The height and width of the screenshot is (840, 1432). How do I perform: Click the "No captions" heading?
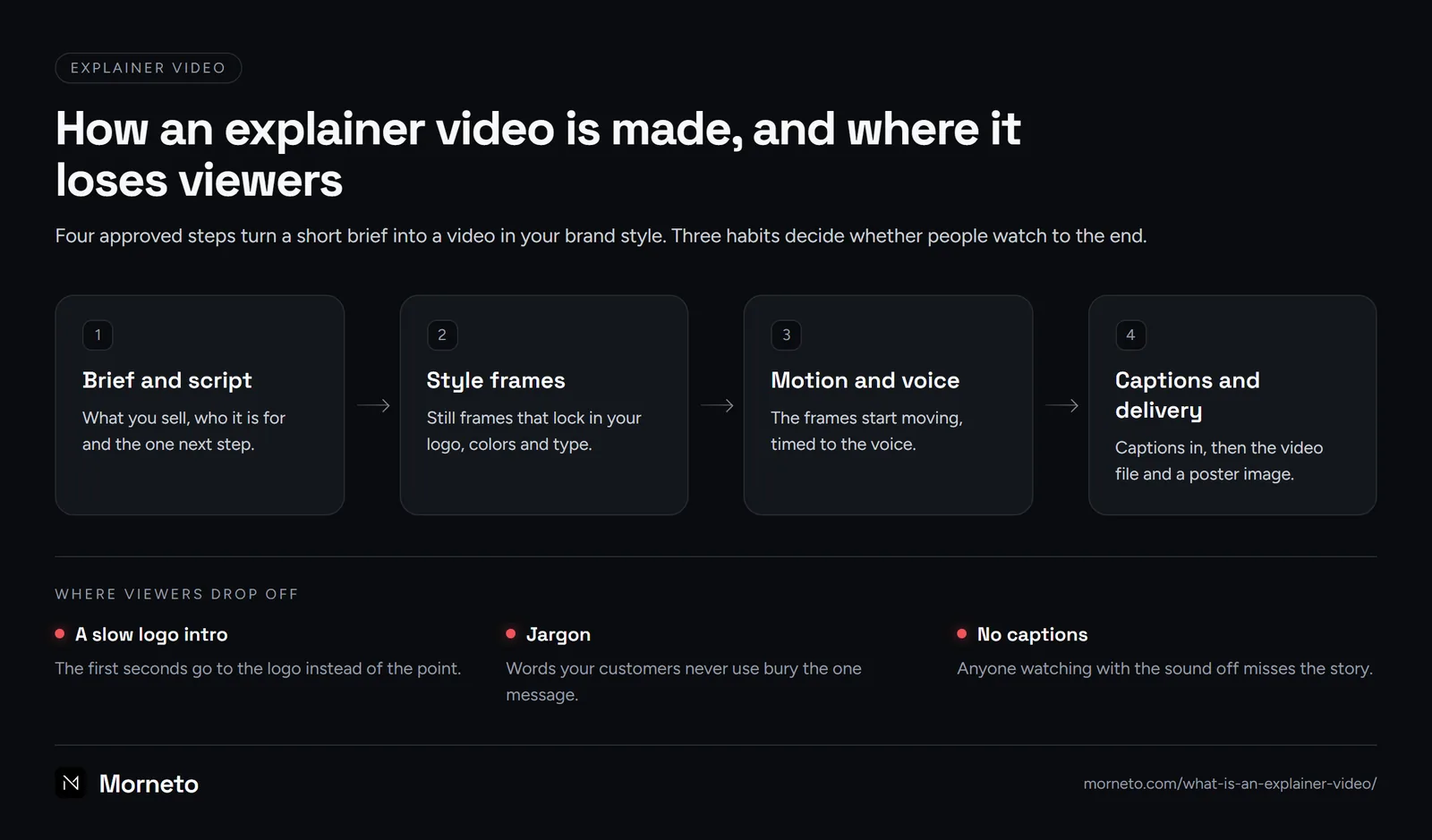[x=1033, y=634]
